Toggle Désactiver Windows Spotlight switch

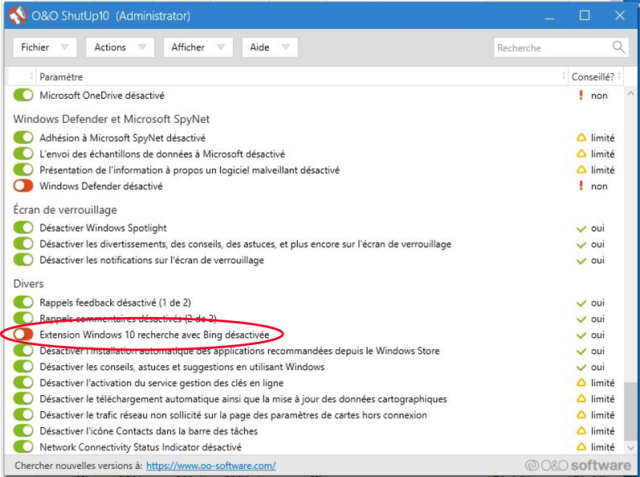coord(23,228)
